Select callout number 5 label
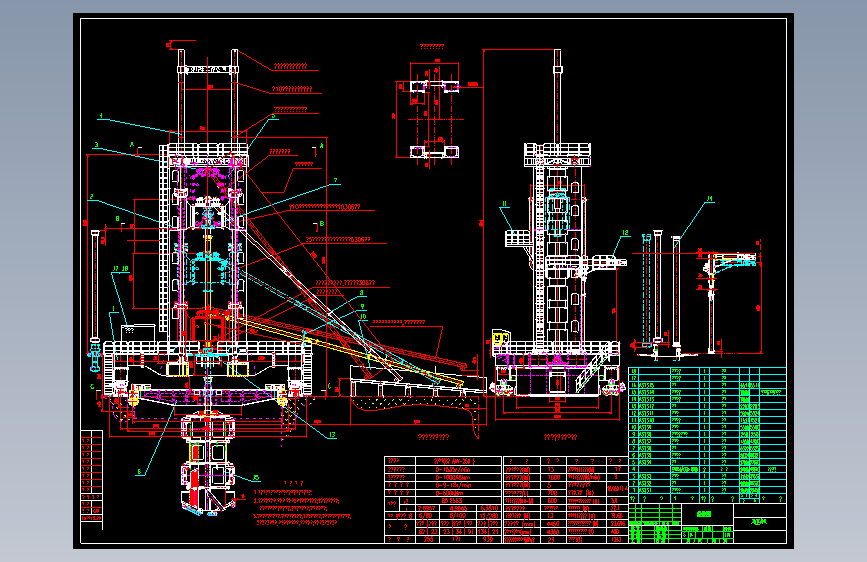This screenshot has height=562, width=867. tap(273, 116)
